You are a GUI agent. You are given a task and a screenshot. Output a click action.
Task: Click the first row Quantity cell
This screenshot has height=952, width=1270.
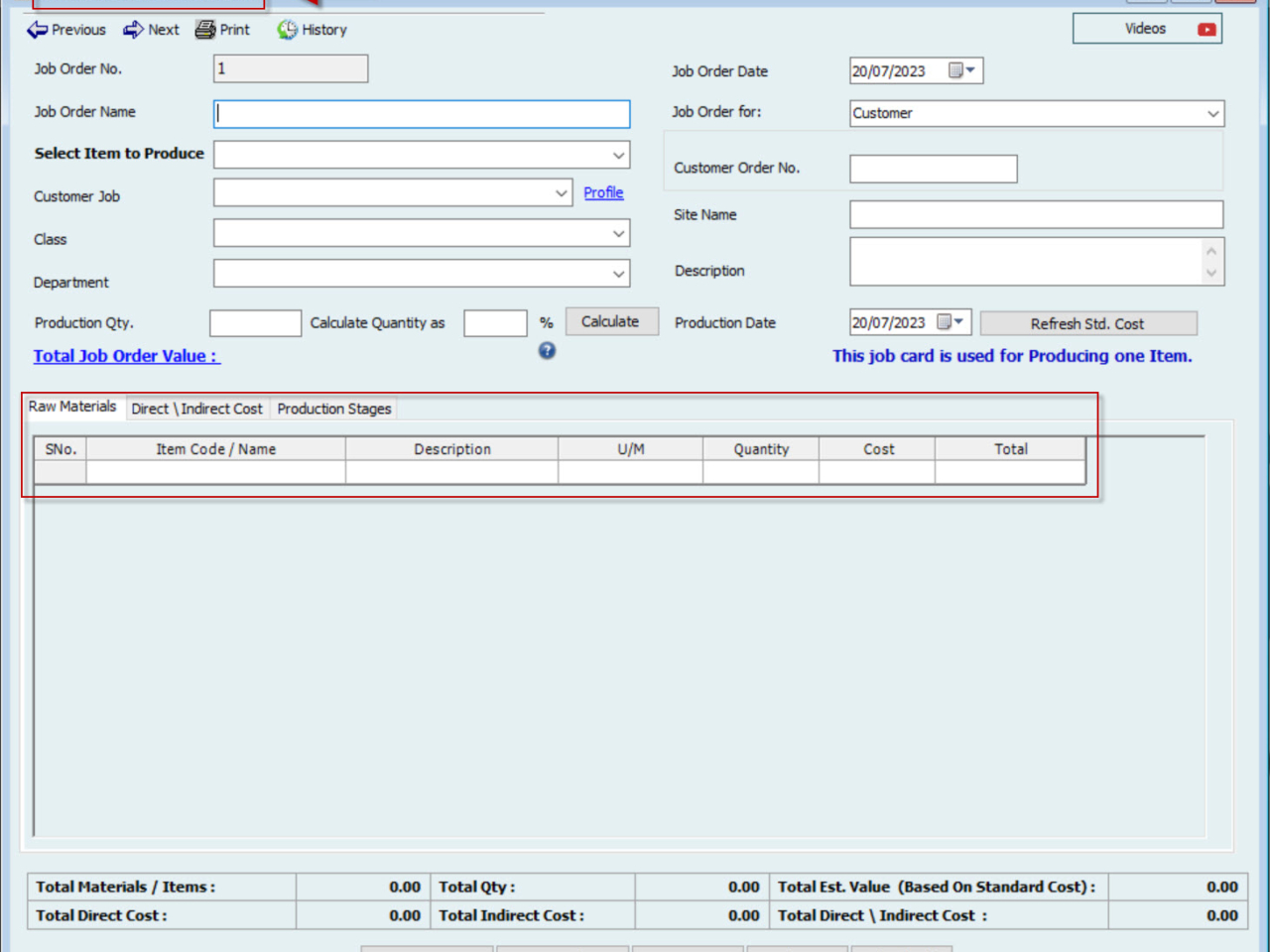coord(761,472)
